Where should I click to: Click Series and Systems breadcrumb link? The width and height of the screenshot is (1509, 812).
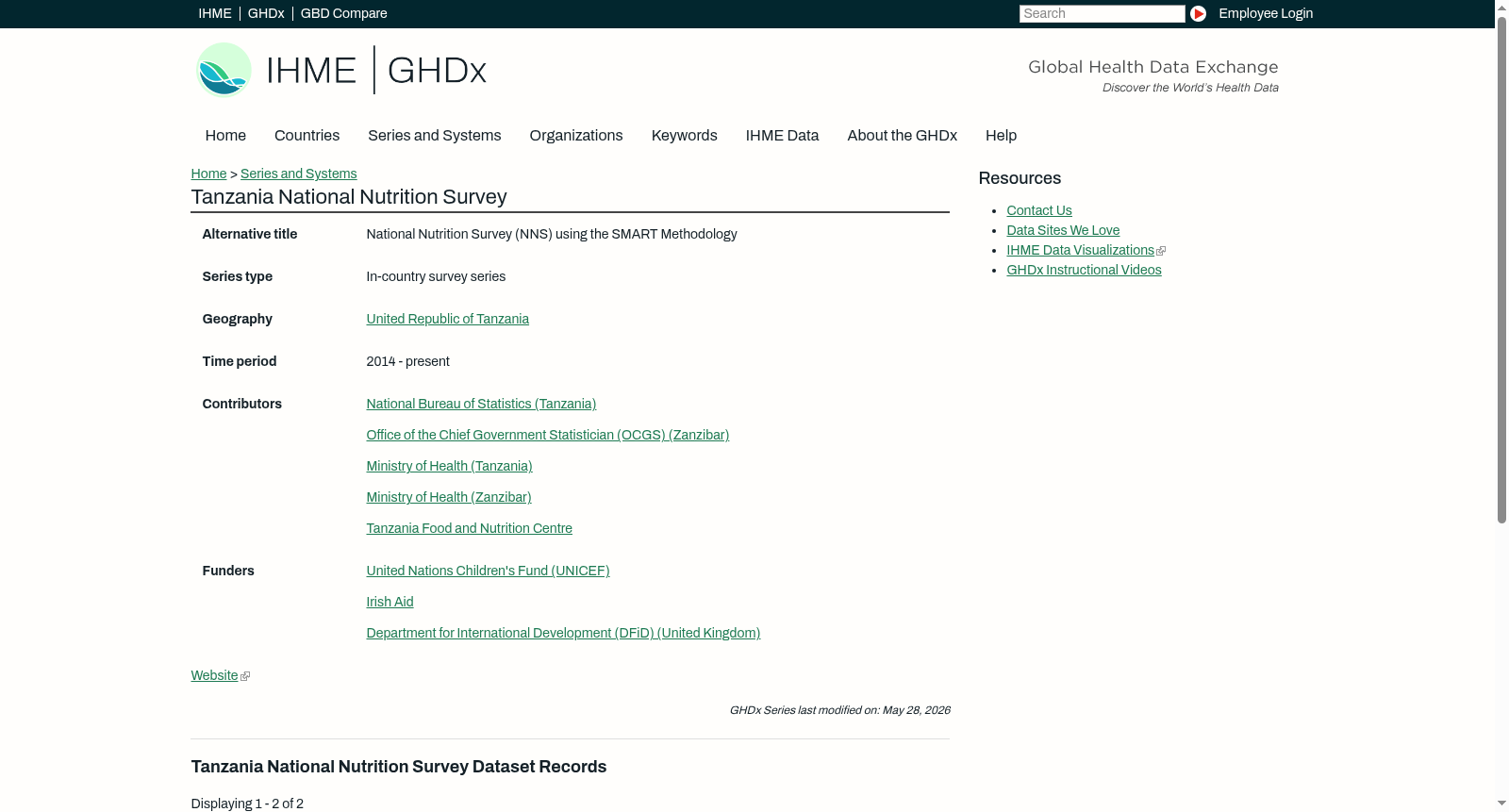tap(298, 174)
